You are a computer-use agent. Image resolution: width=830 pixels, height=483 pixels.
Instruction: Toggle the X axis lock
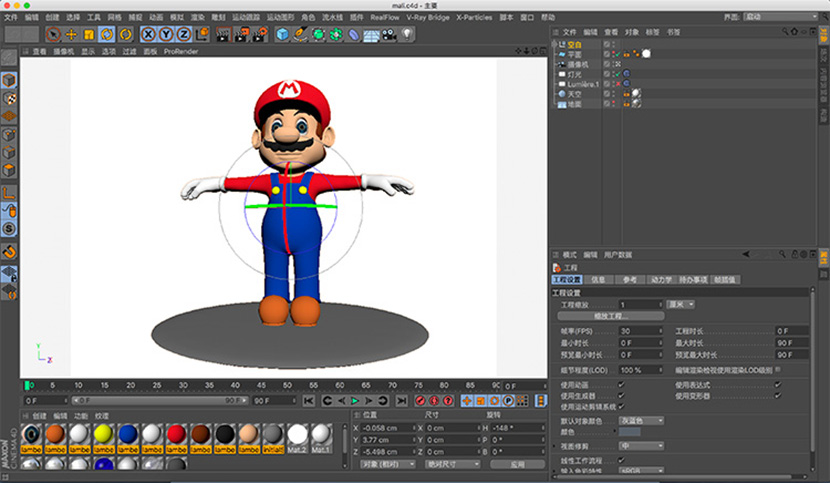click(x=148, y=34)
